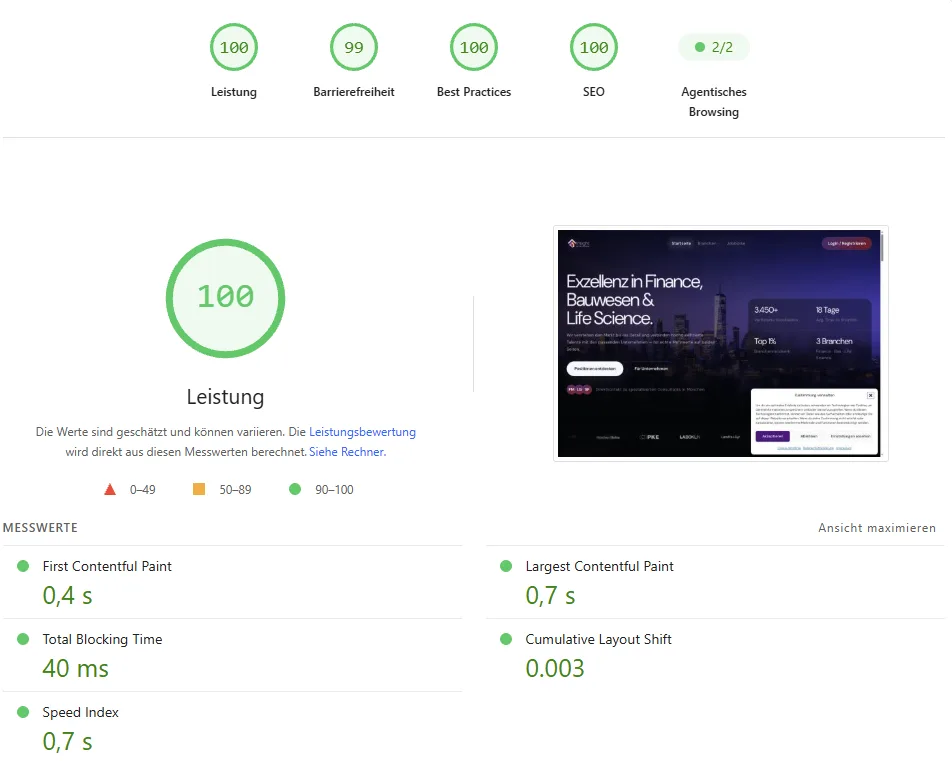Click the Leistung label under first gauge
This screenshot has height=761, width=952.
234,92
